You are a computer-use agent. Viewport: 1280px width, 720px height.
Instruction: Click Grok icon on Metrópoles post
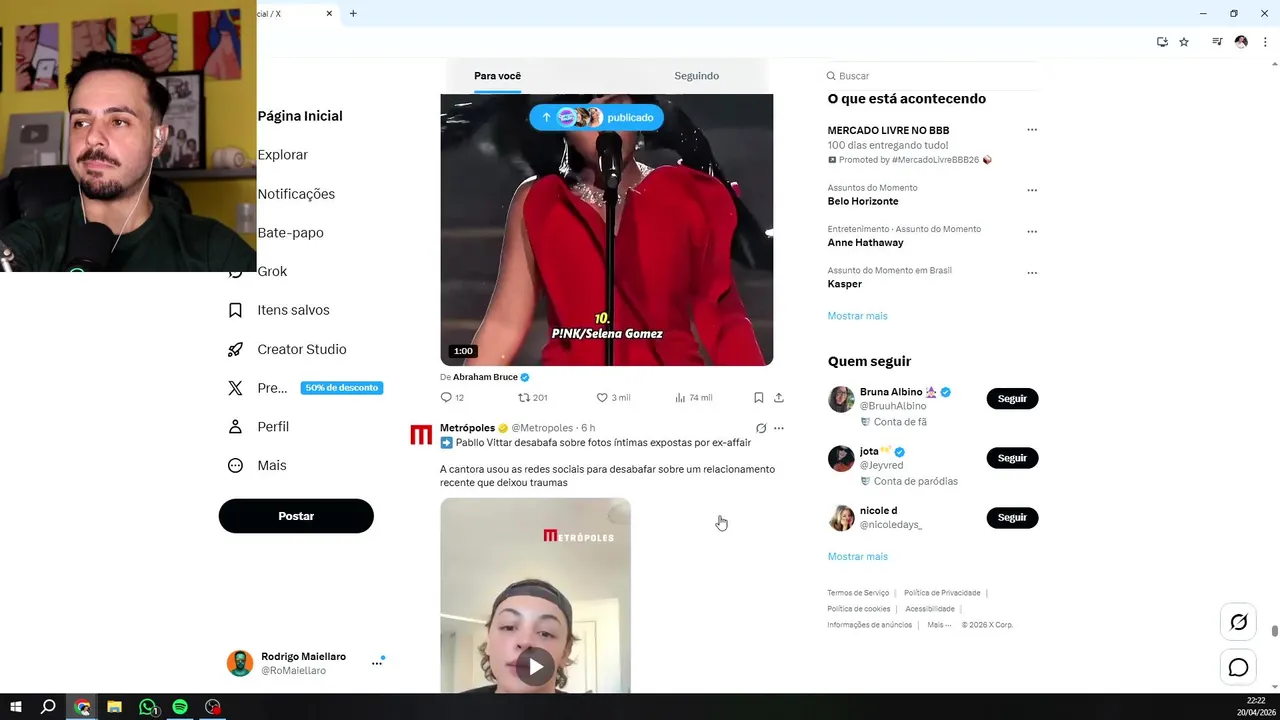tap(761, 428)
